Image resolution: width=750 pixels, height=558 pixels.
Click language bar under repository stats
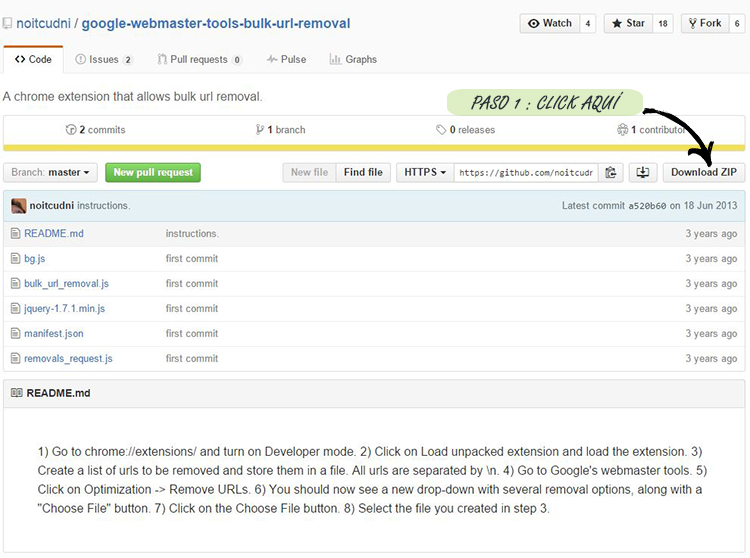point(374,148)
